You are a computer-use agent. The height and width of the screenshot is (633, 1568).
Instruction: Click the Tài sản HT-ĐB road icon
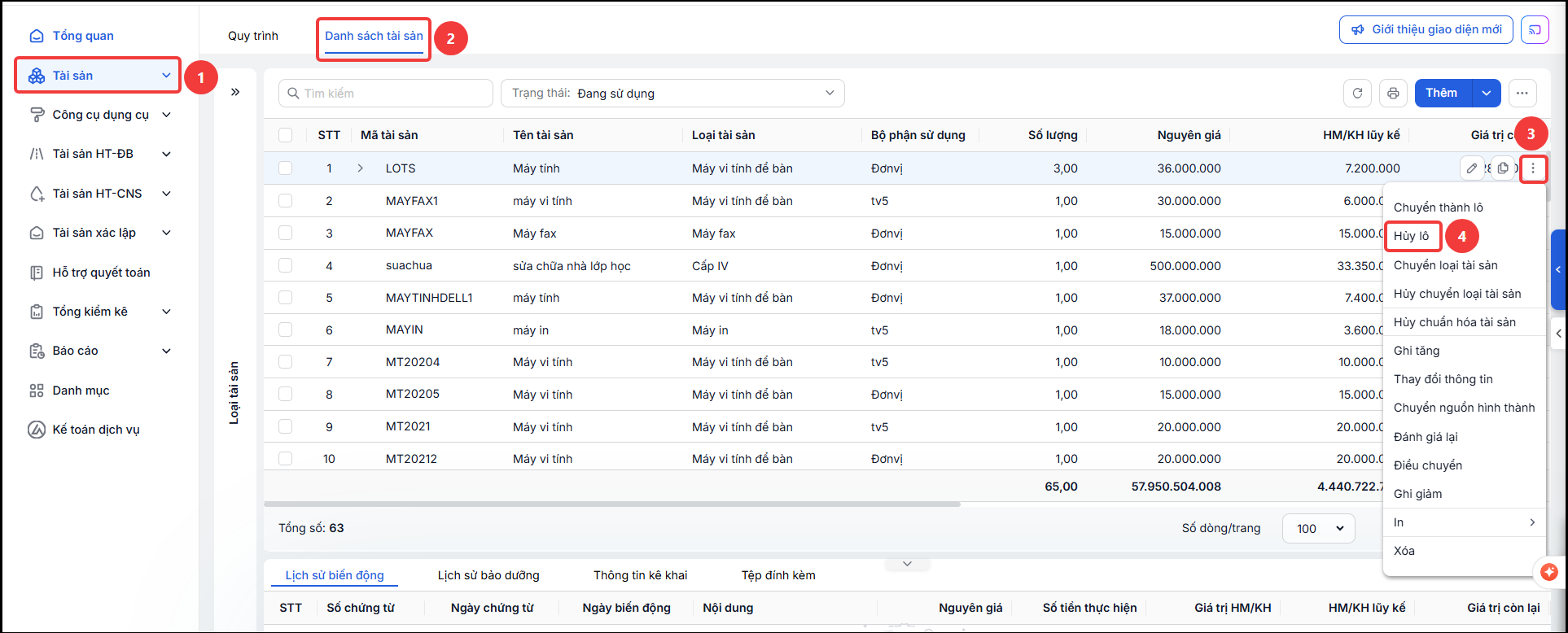37,154
